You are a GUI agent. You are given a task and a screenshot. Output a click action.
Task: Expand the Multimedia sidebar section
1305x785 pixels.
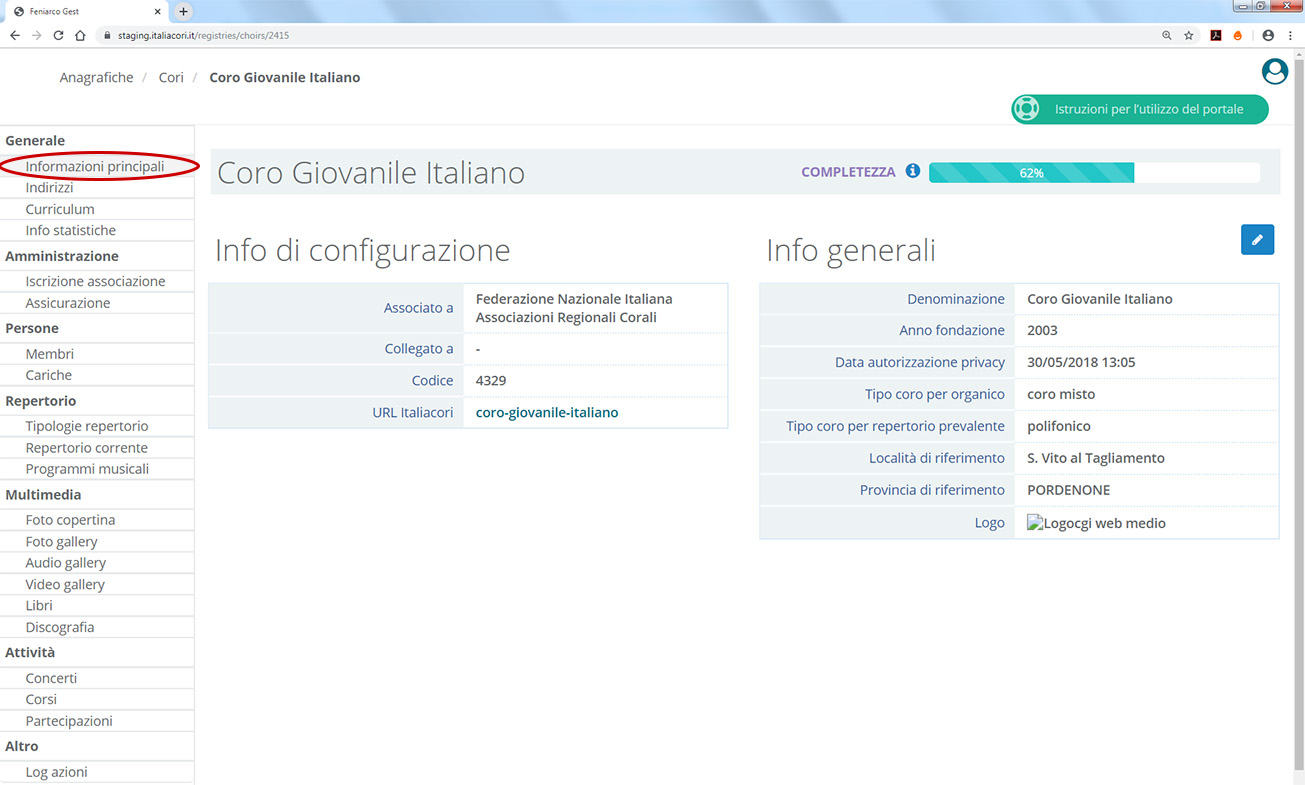tap(43, 494)
